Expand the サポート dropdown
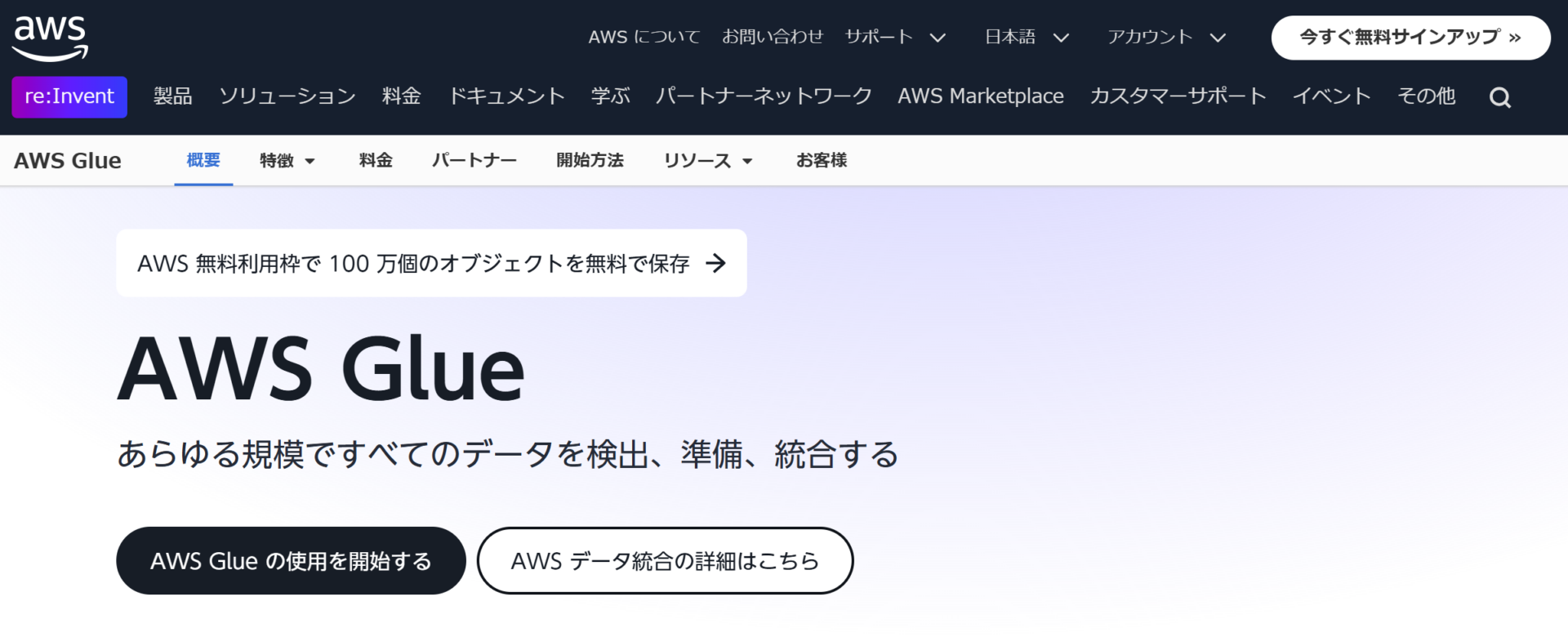Viewport: 1568px width, 637px height. [x=894, y=37]
